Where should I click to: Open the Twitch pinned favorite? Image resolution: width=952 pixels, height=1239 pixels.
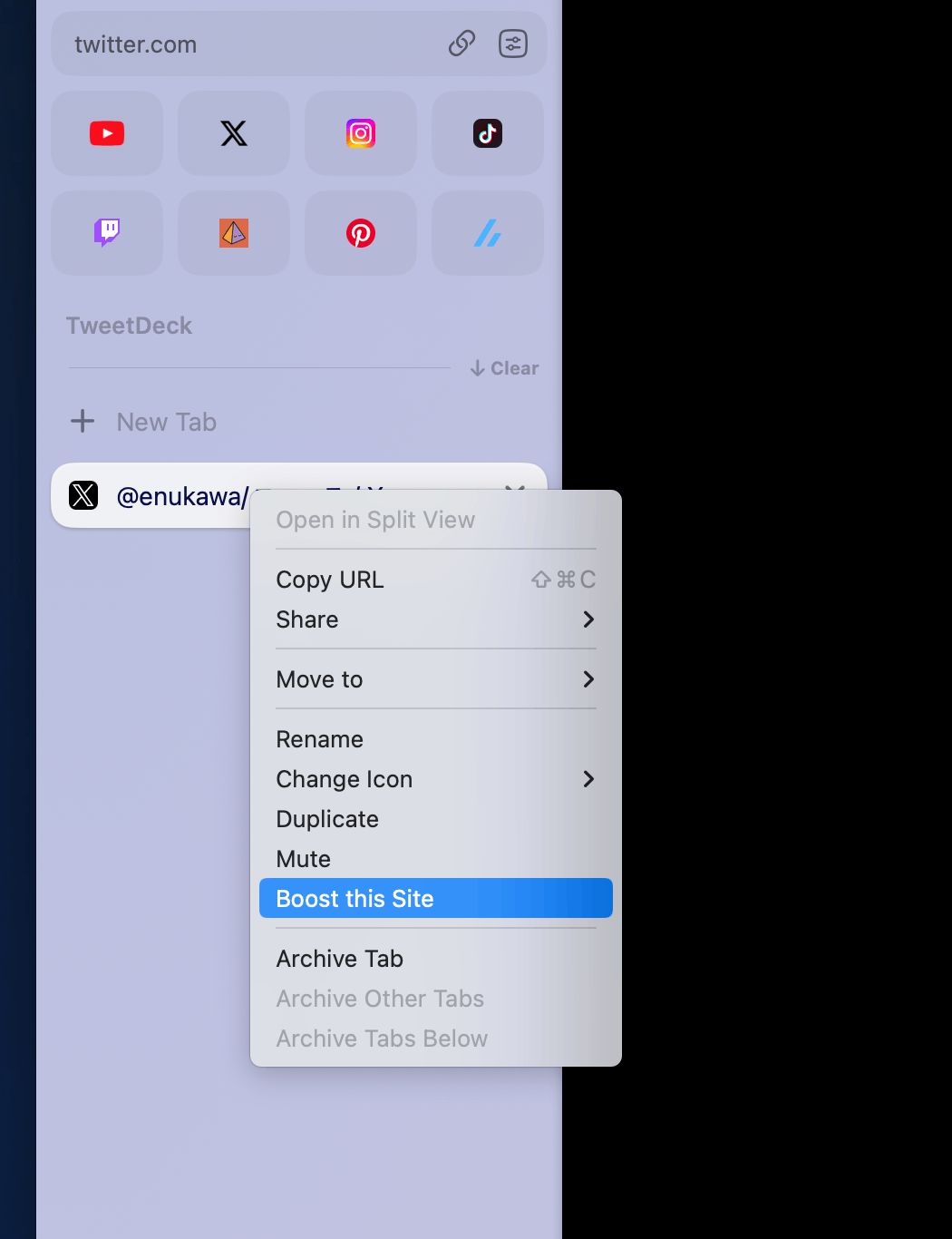(107, 233)
